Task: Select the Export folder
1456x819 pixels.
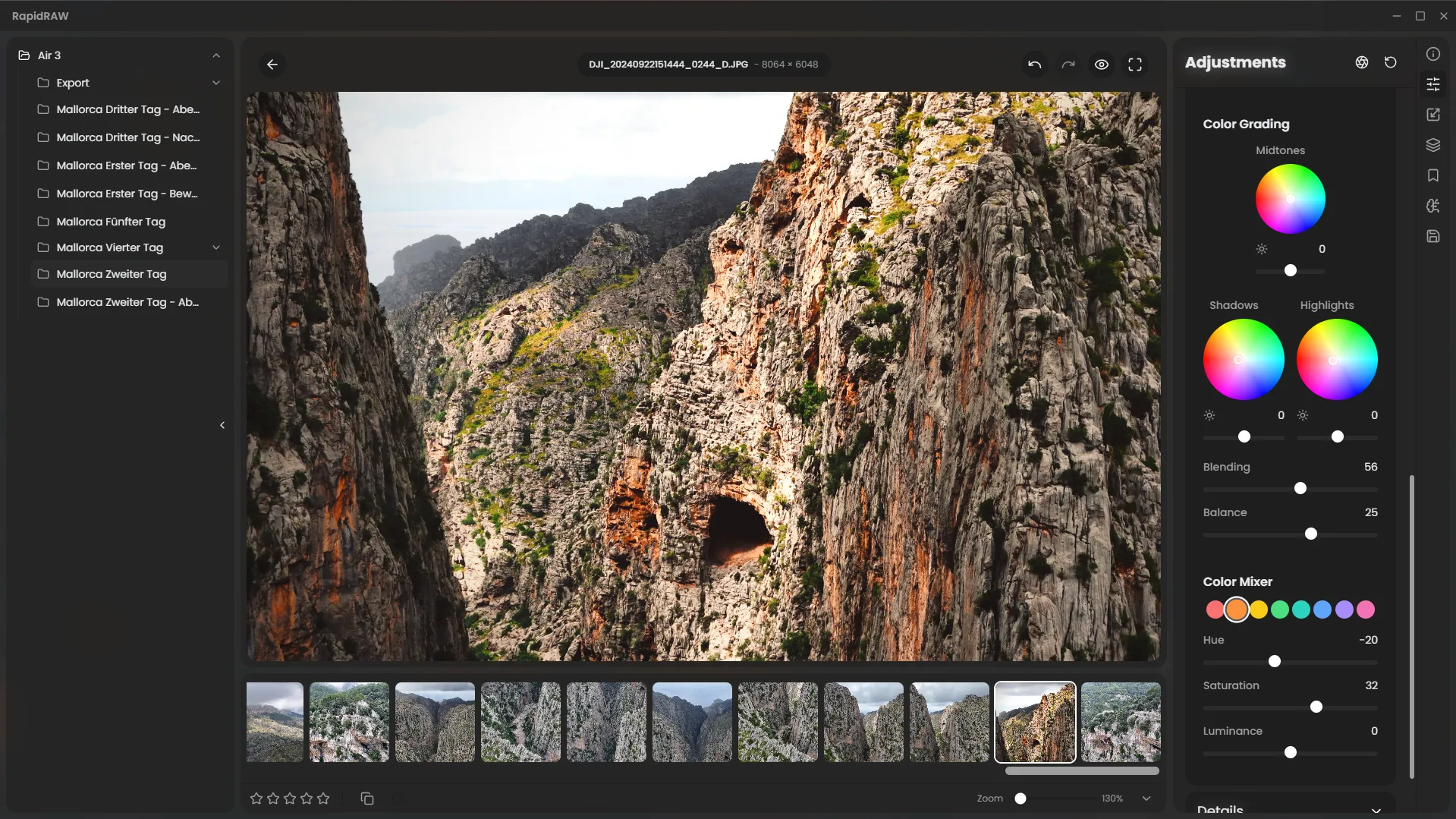Action: click(73, 83)
